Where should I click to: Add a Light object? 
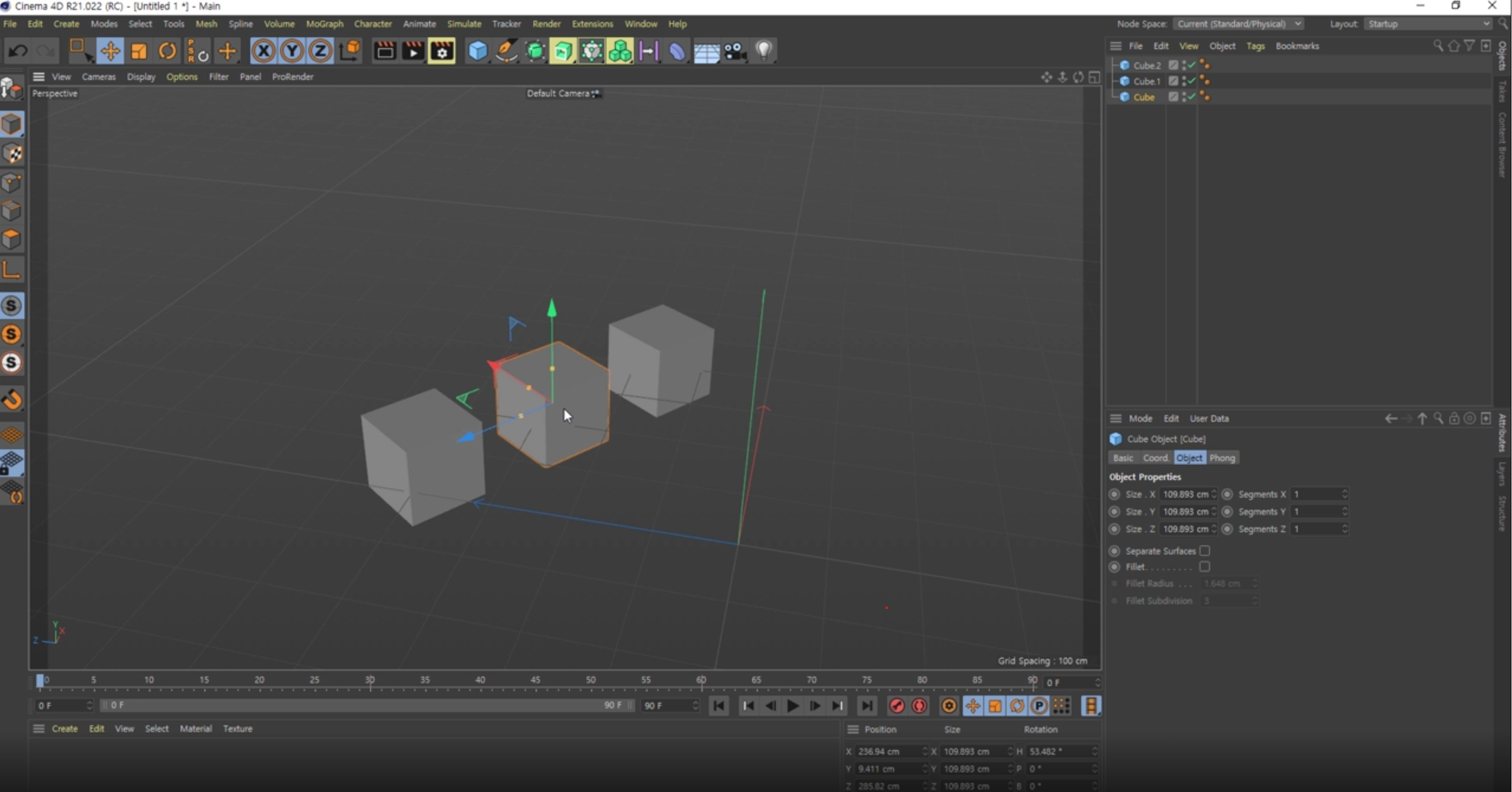[764, 51]
